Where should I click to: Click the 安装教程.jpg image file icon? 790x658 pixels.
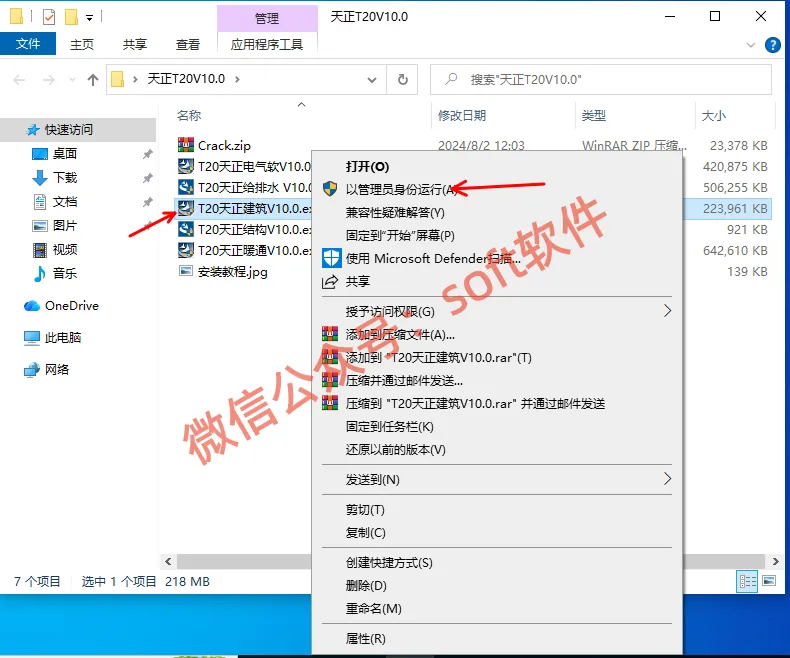point(186,271)
